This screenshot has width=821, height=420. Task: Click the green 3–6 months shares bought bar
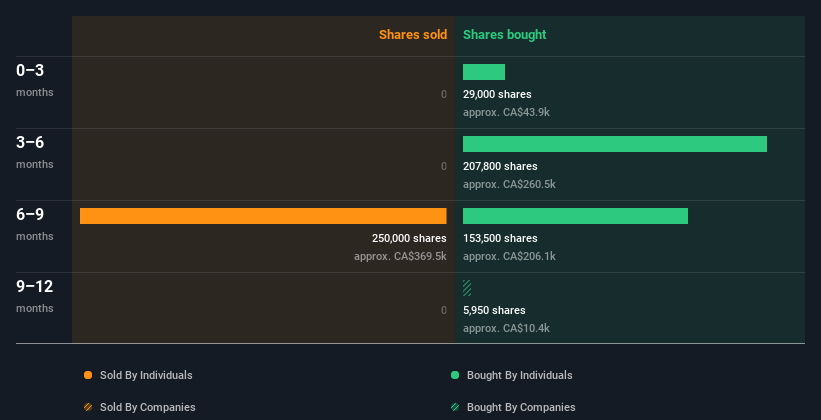point(615,144)
